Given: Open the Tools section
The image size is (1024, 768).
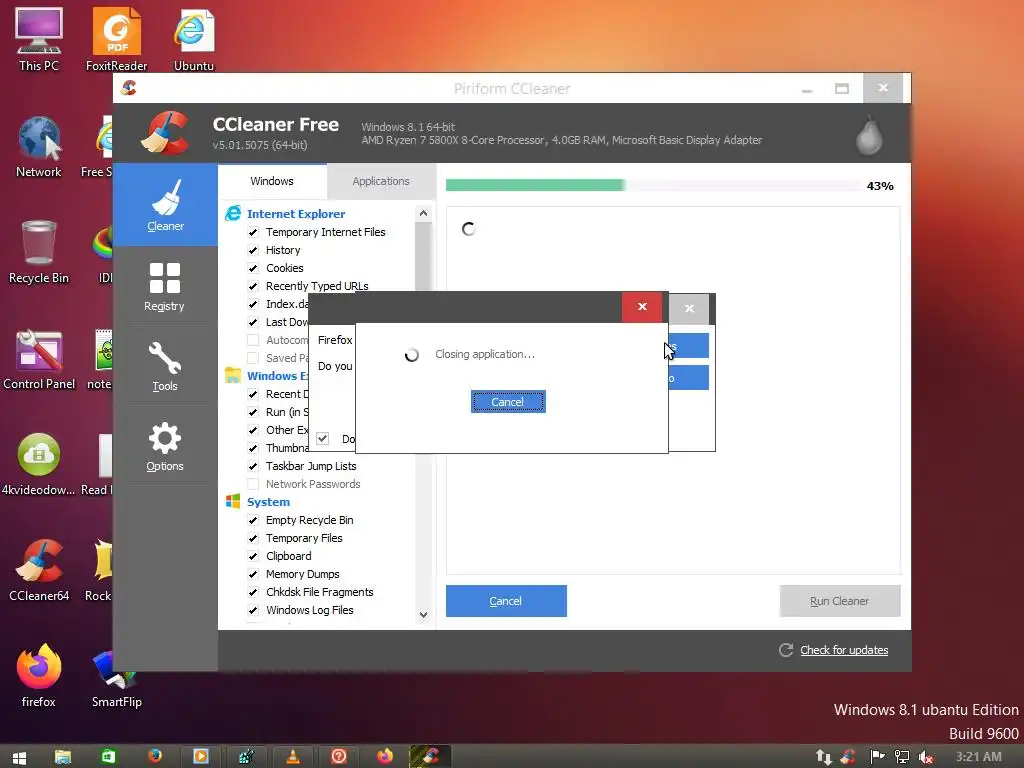Looking at the screenshot, I should point(165,366).
